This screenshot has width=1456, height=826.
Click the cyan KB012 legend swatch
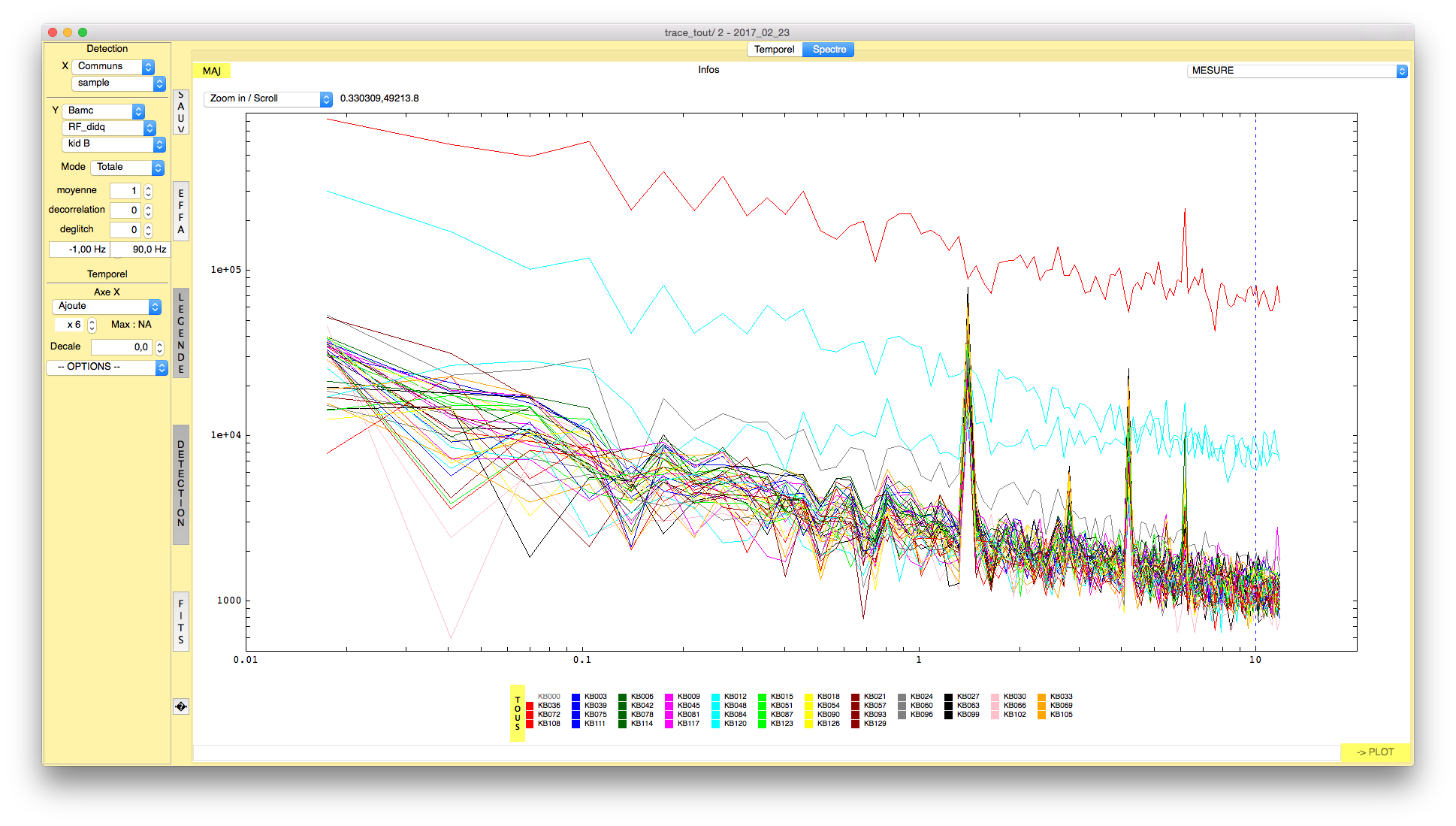[x=715, y=697]
